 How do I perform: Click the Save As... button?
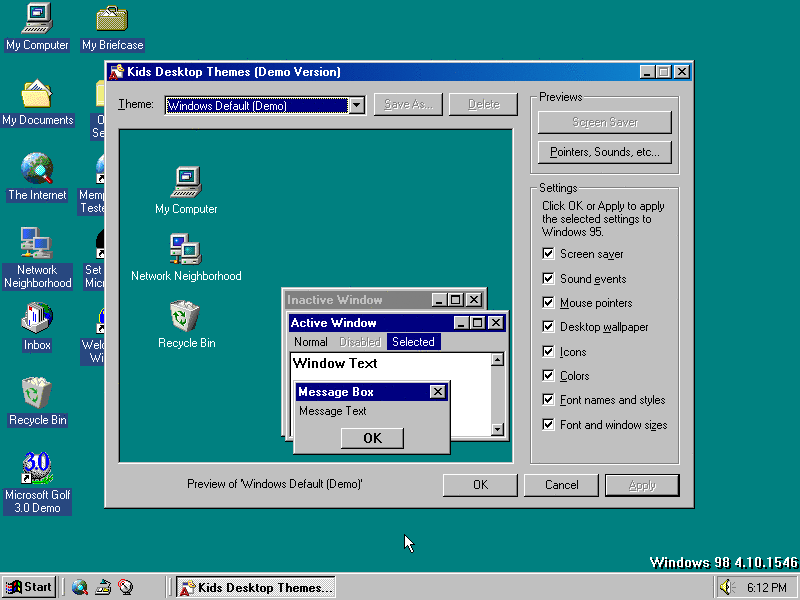pyautogui.click(x=408, y=104)
